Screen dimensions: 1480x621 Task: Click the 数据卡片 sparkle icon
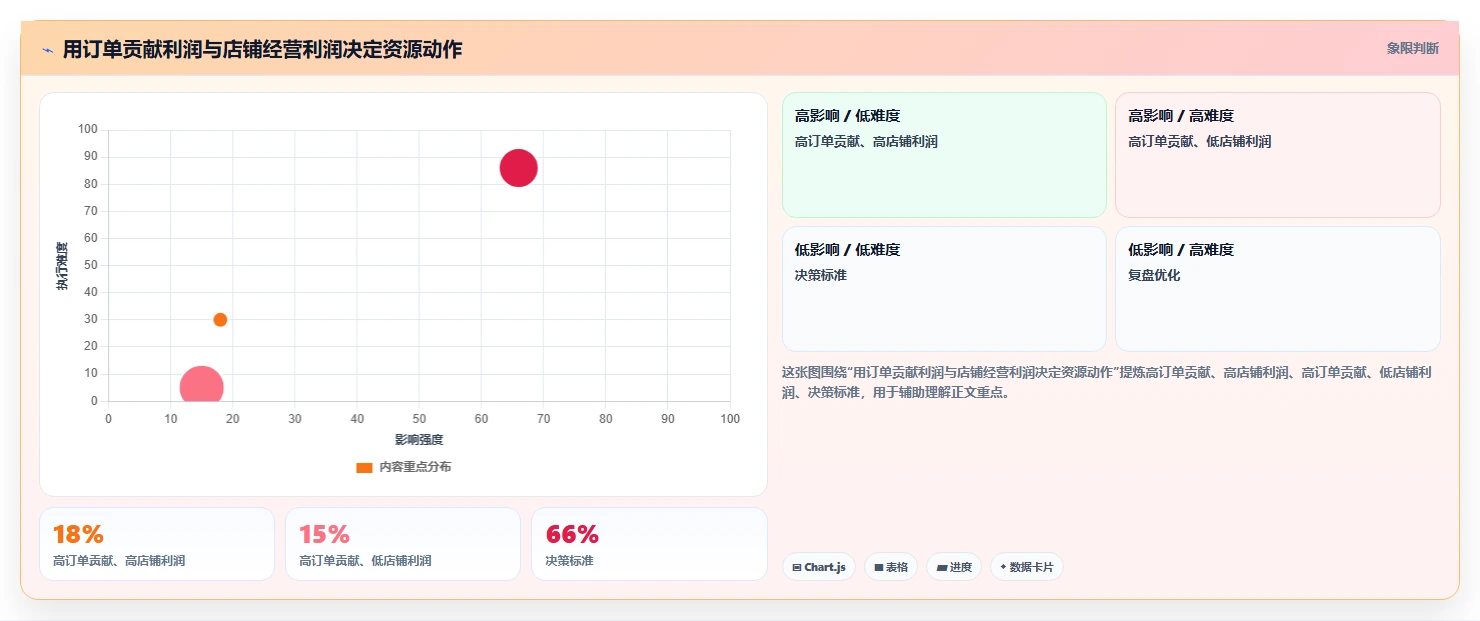click(1003, 567)
